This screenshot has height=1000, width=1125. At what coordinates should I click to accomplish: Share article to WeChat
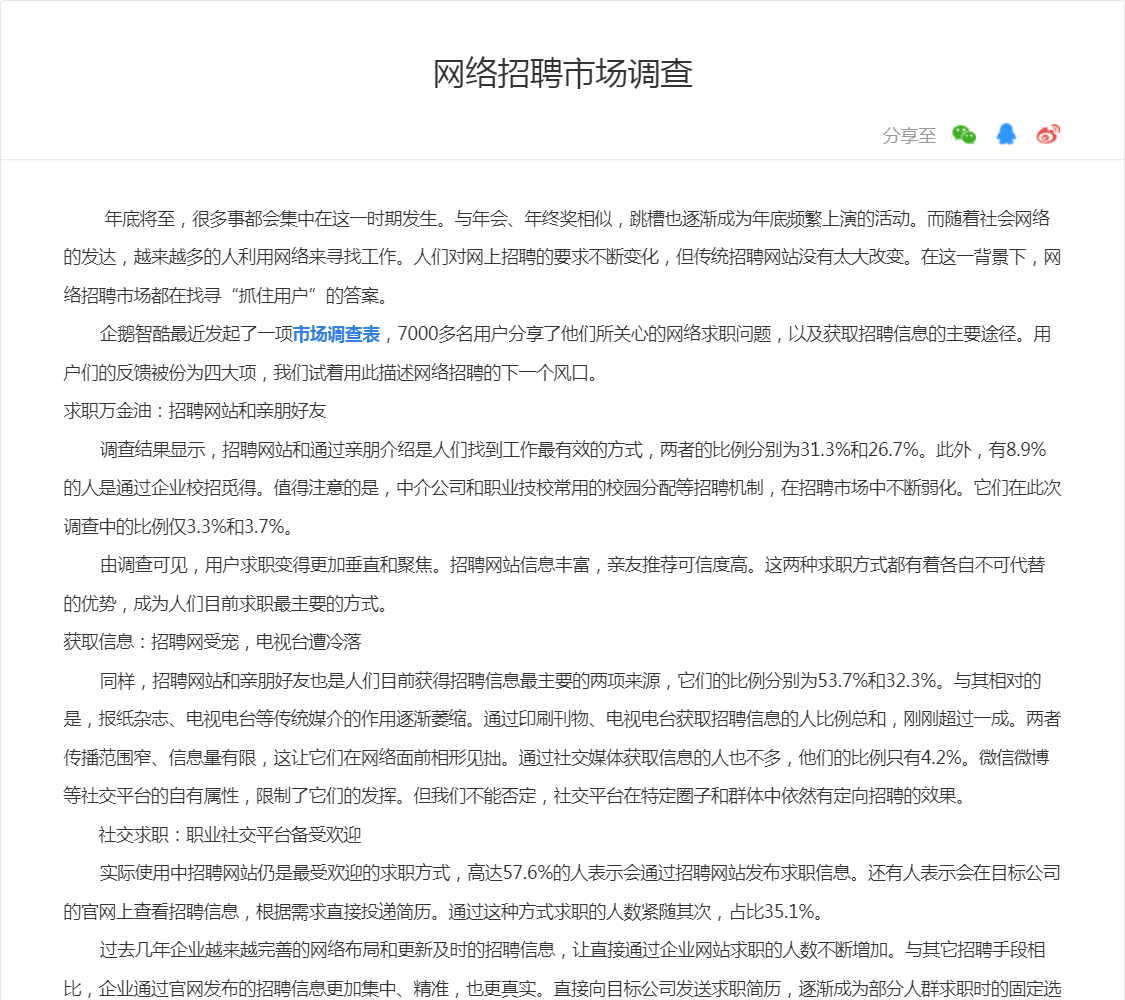click(x=964, y=134)
